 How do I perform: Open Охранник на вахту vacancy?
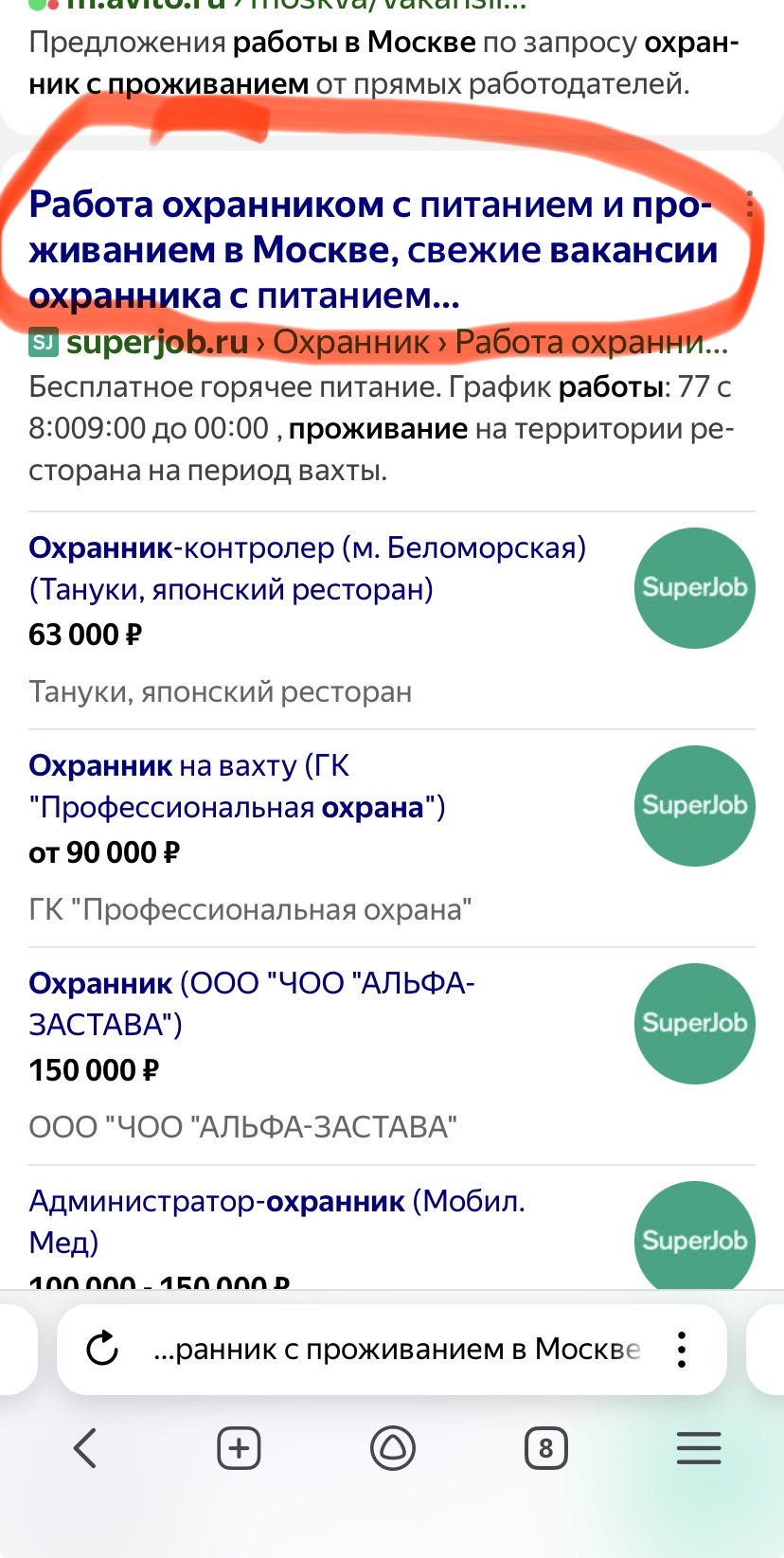click(x=237, y=786)
